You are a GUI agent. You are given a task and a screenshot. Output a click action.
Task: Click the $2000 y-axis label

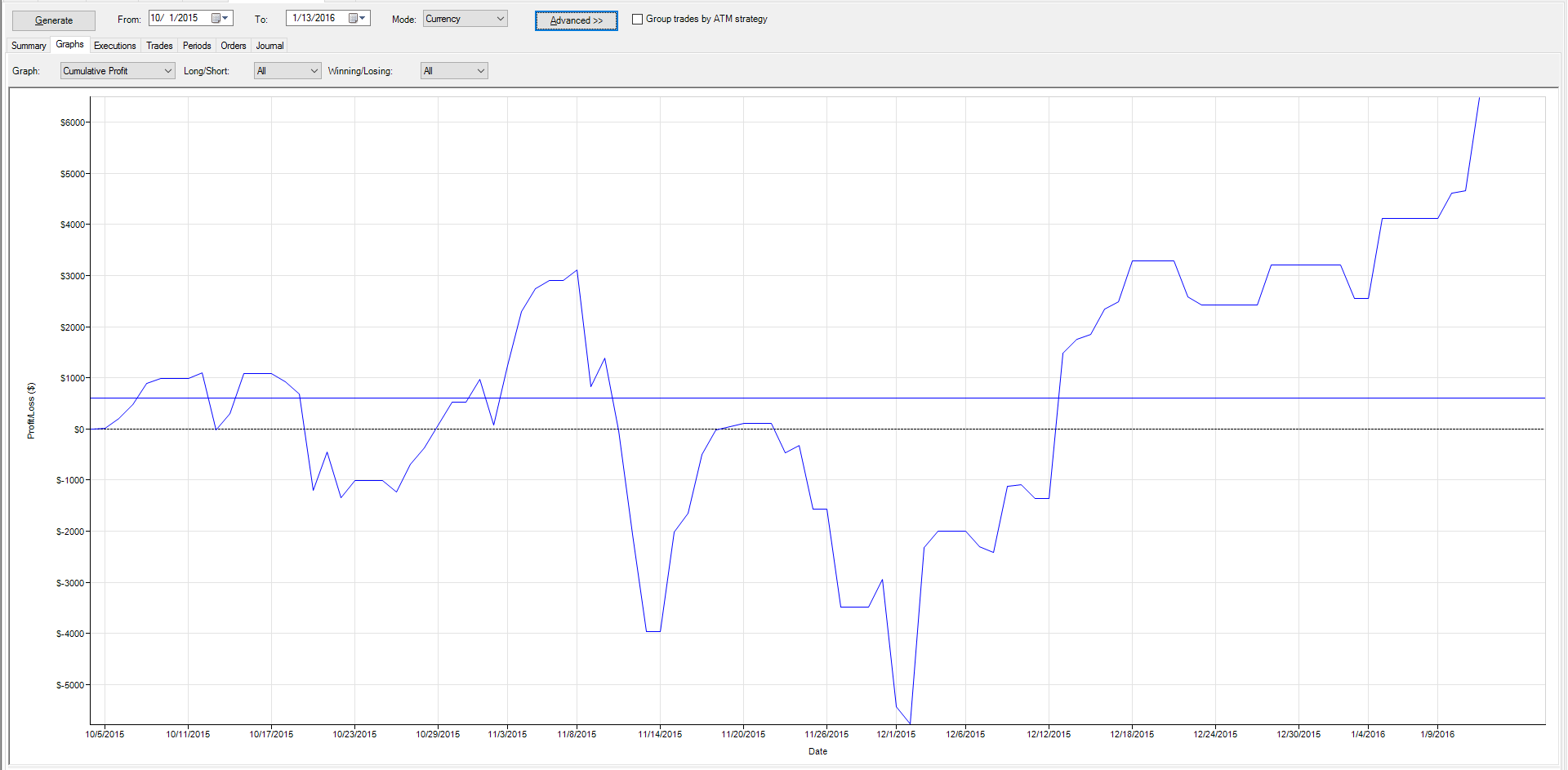tap(72, 327)
